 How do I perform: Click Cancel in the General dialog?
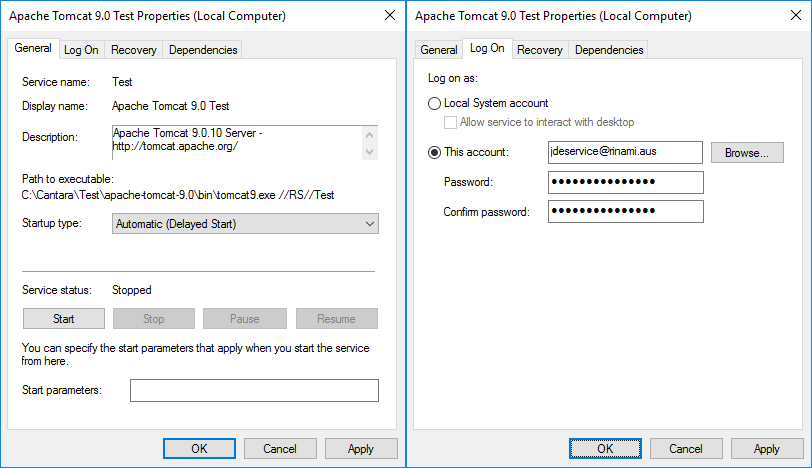pyautogui.click(x=280, y=449)
